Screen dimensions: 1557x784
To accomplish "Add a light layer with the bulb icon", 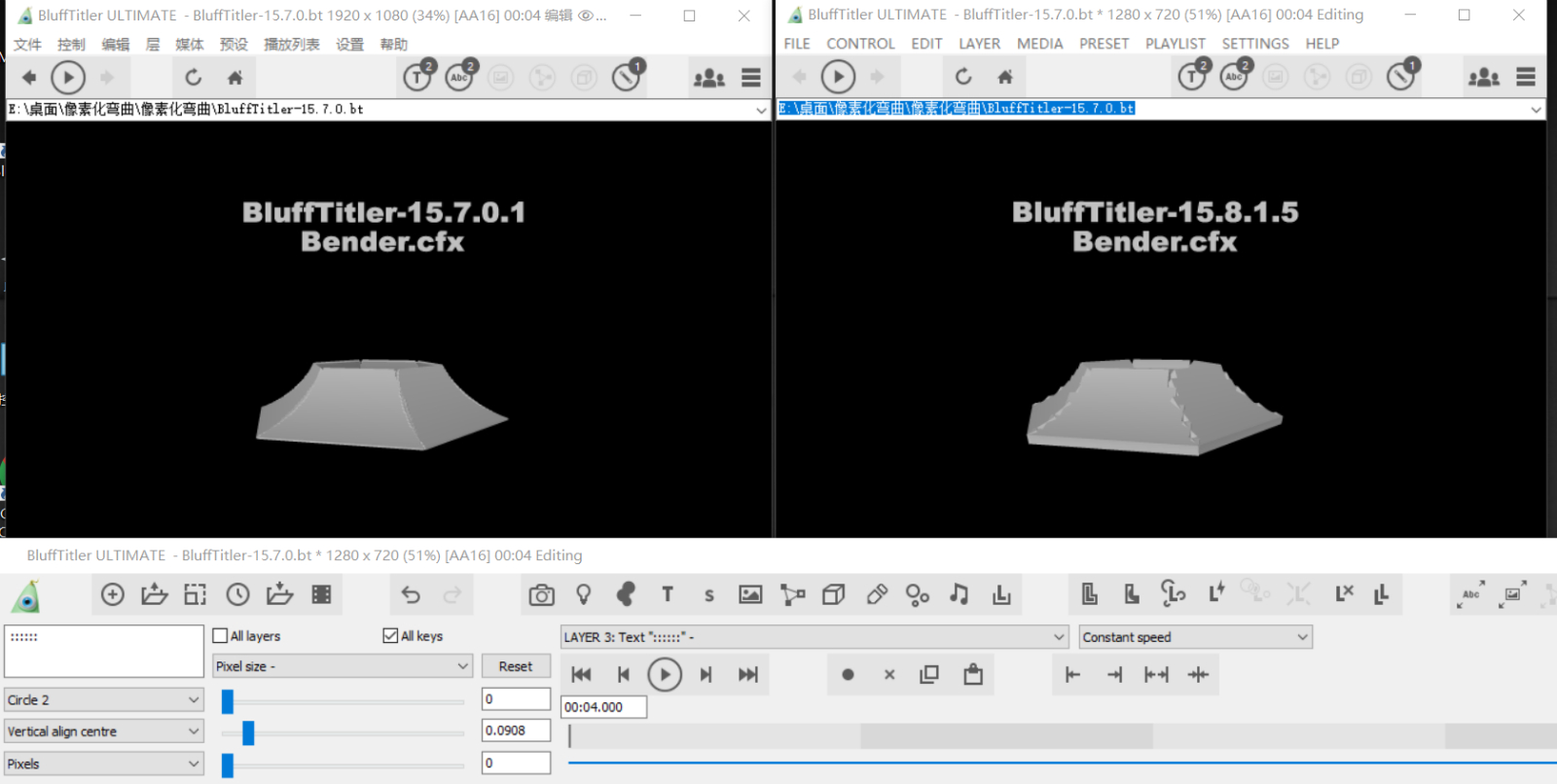I will 584,594.
